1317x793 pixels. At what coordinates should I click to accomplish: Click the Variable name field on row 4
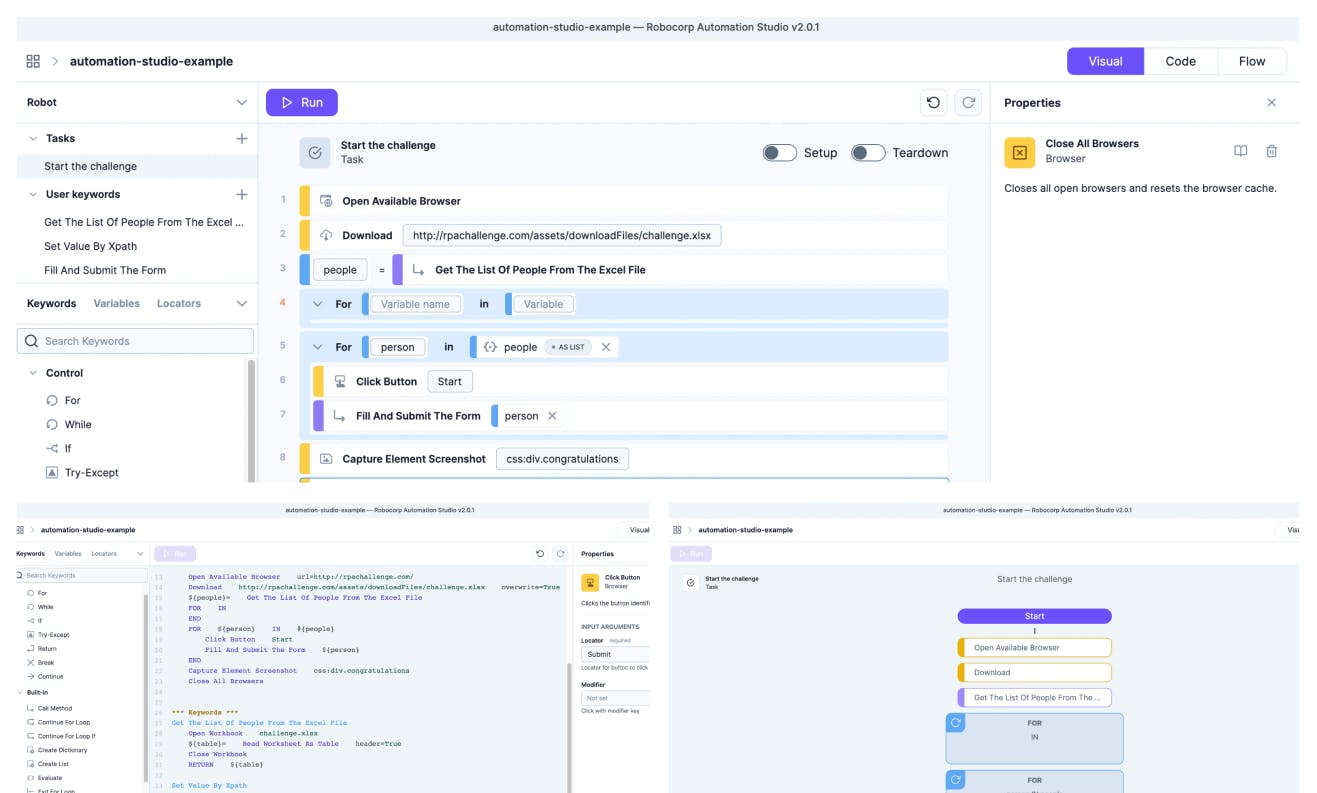pyautogui.click(x=415, y=304)
